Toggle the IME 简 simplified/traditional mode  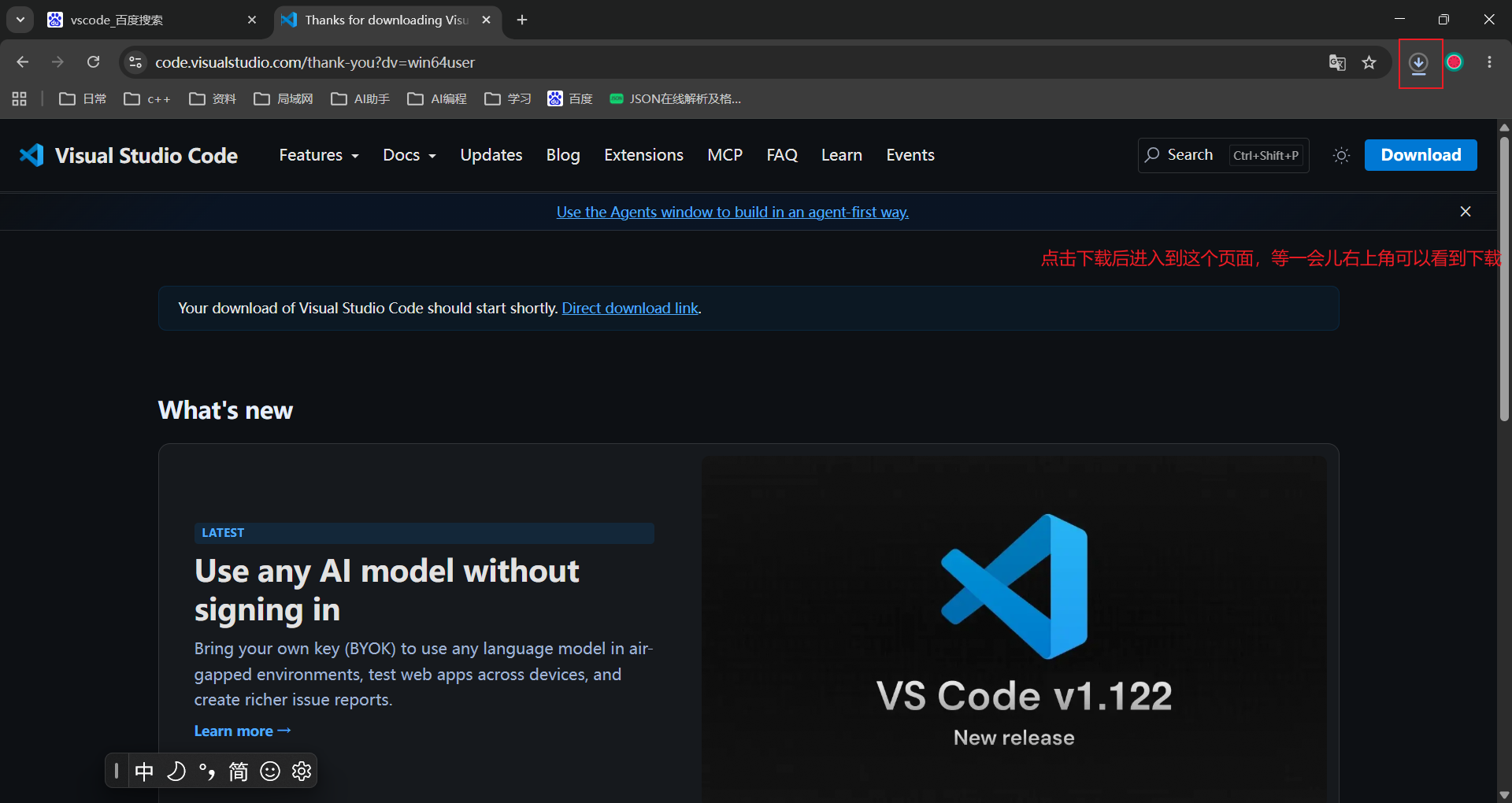(239, 771)
